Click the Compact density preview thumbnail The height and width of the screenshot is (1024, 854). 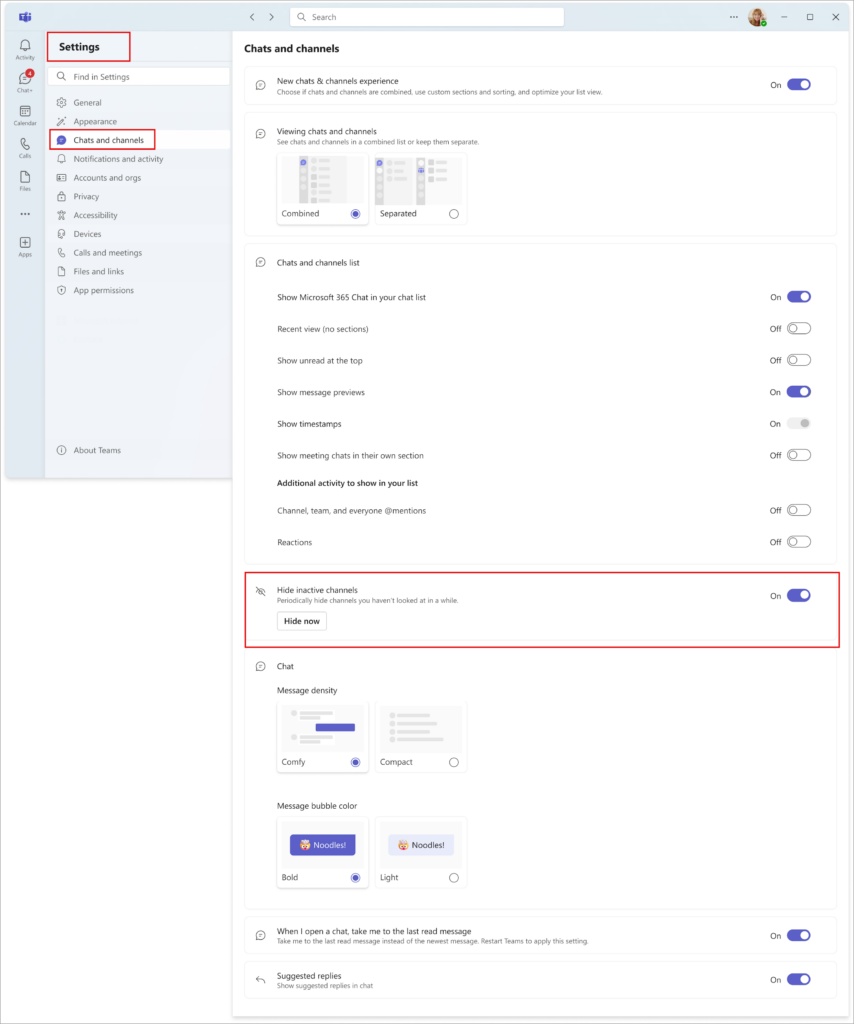[421, 729]
